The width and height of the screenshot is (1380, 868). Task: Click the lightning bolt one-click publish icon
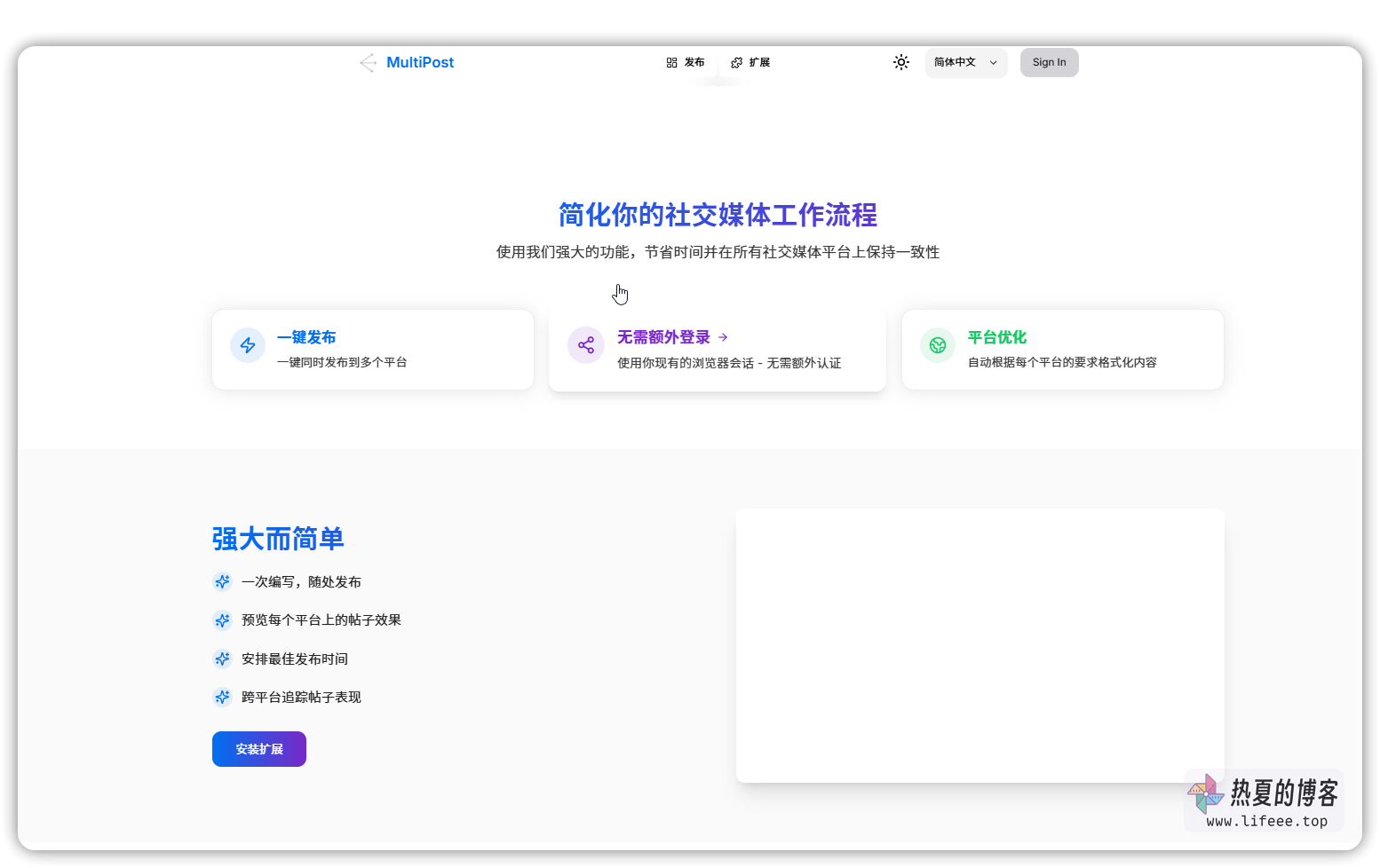(x=248, y=345)
